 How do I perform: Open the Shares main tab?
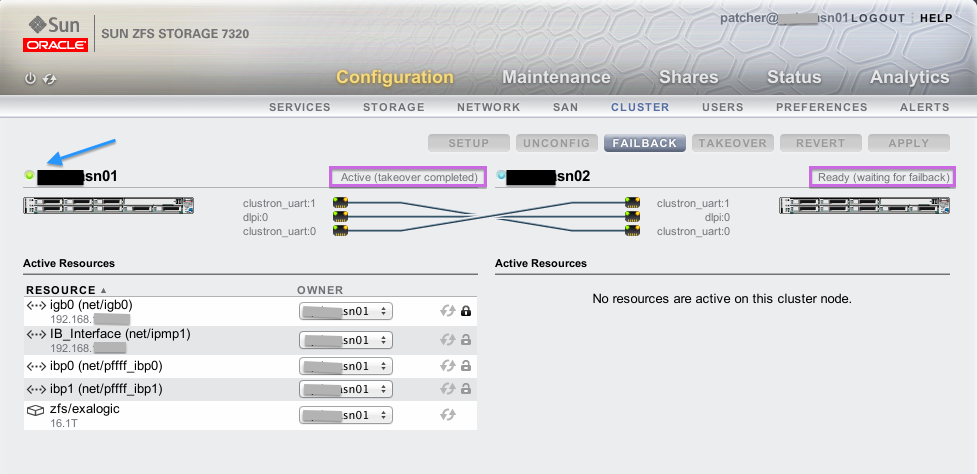pos(689,77)
